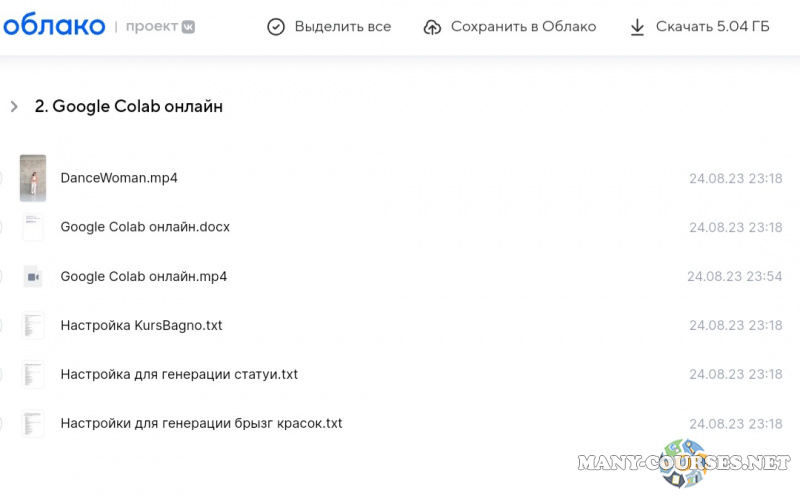800x496 pixels.
Task: Click the download arrow icon
Action: click(637, 27)
